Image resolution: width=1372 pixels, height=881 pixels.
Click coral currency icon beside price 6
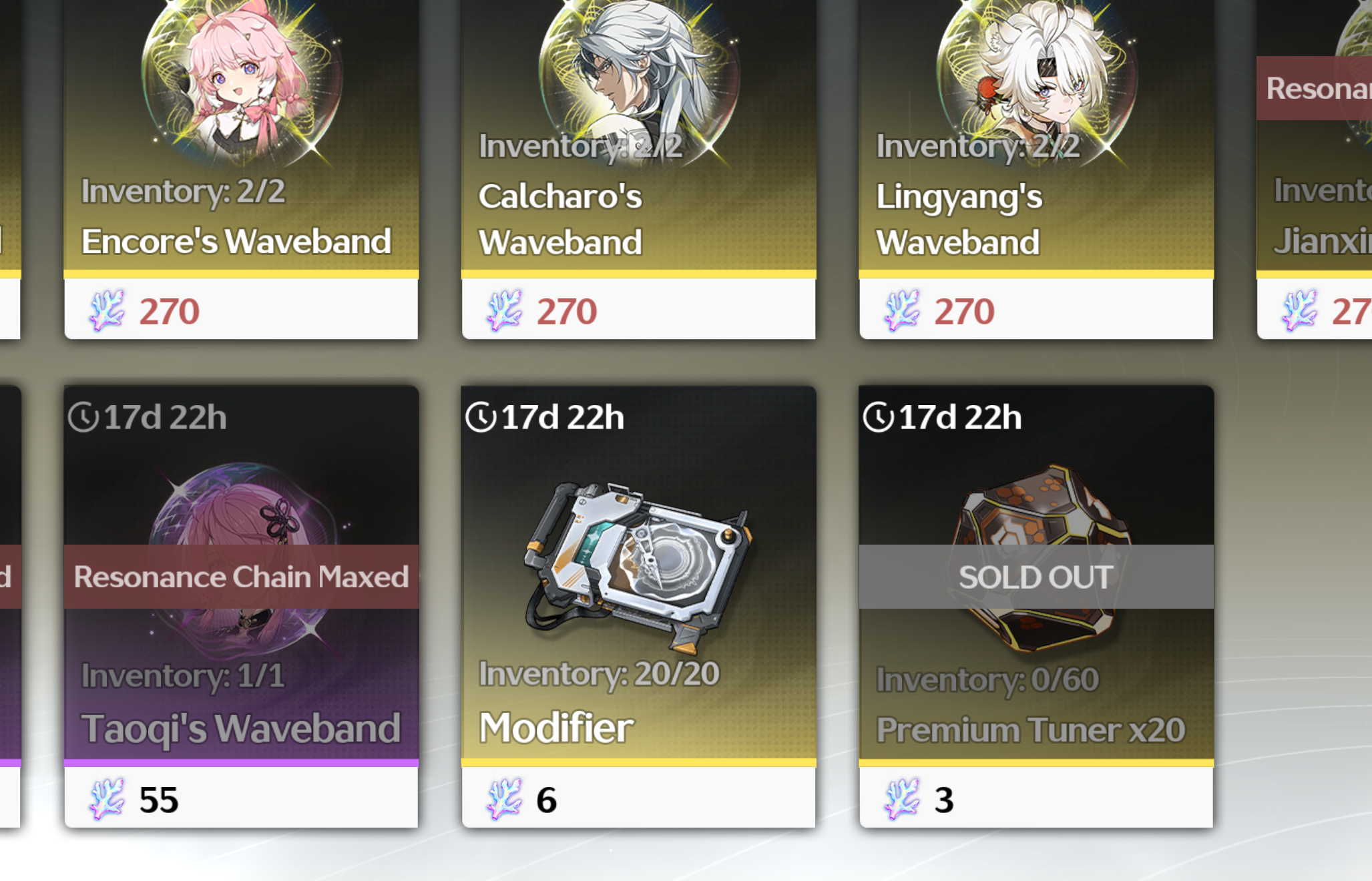click(x=504, y=798)
